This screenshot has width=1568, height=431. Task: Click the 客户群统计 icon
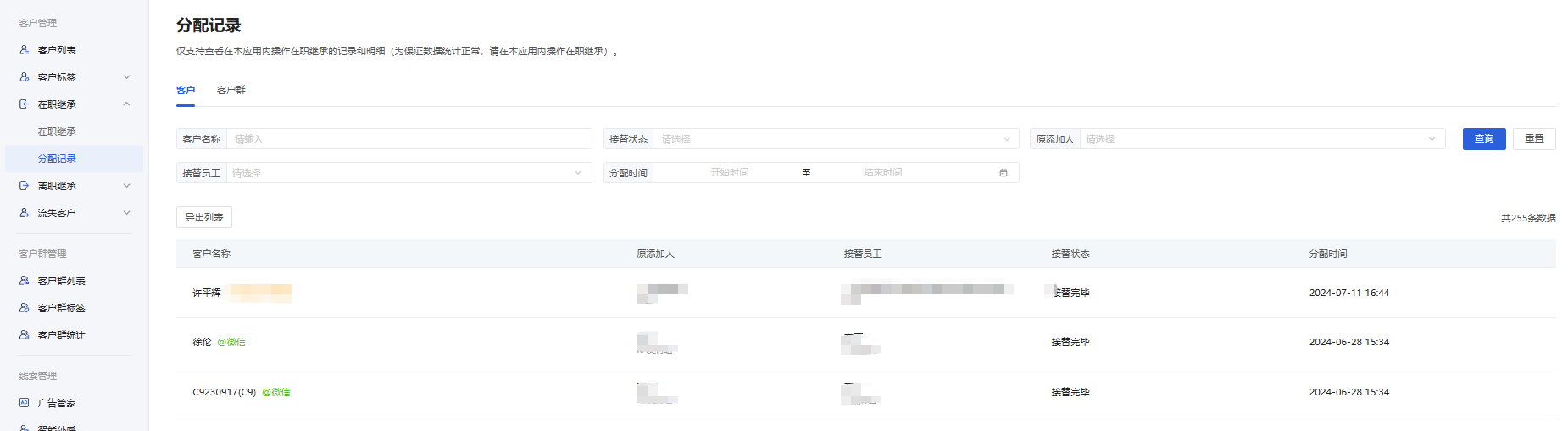pyautogui.click(x=25, y=335)
